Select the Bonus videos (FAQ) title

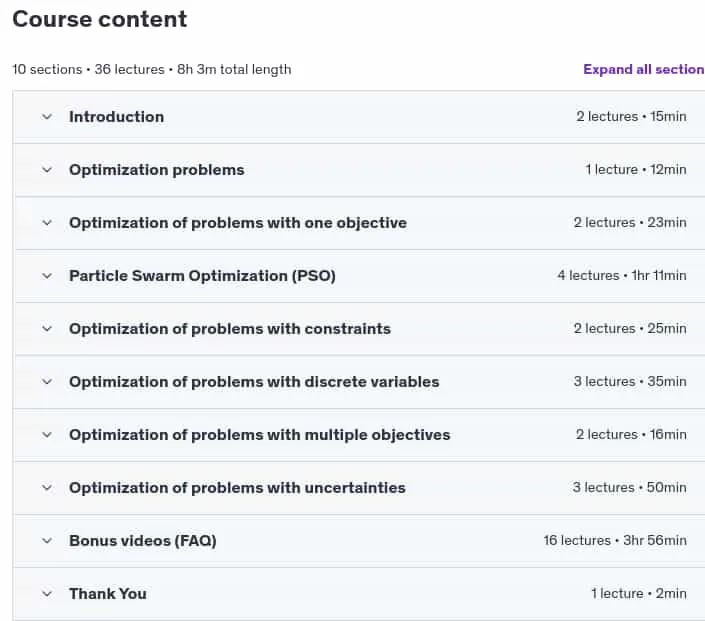click(x=143, y=541)
